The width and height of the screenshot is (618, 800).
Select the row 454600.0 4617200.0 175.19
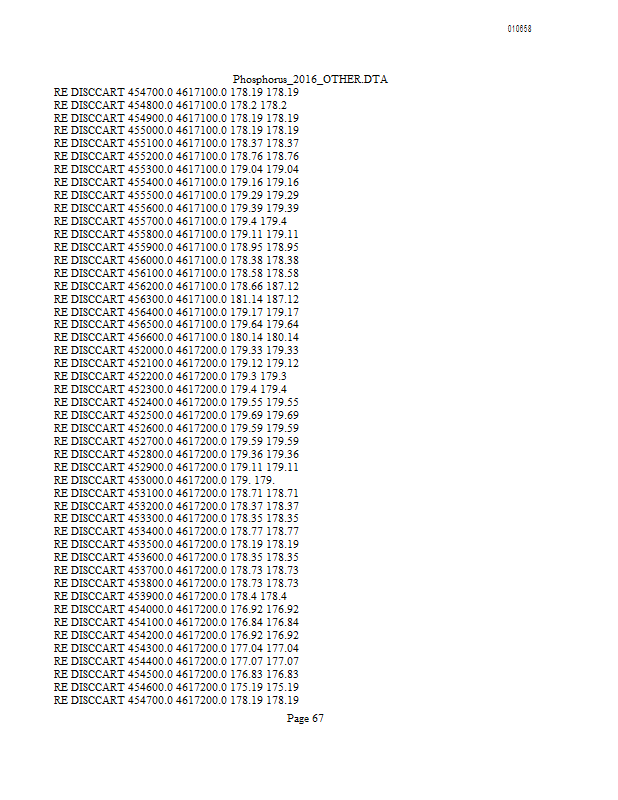click(177, 687)
